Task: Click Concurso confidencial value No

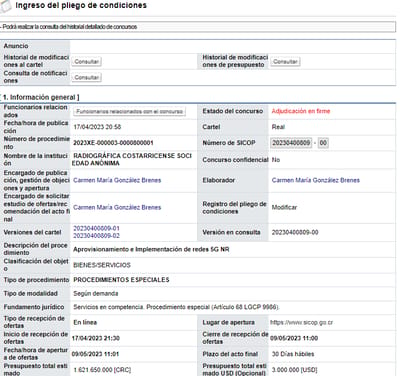Action: pos(276,160)
